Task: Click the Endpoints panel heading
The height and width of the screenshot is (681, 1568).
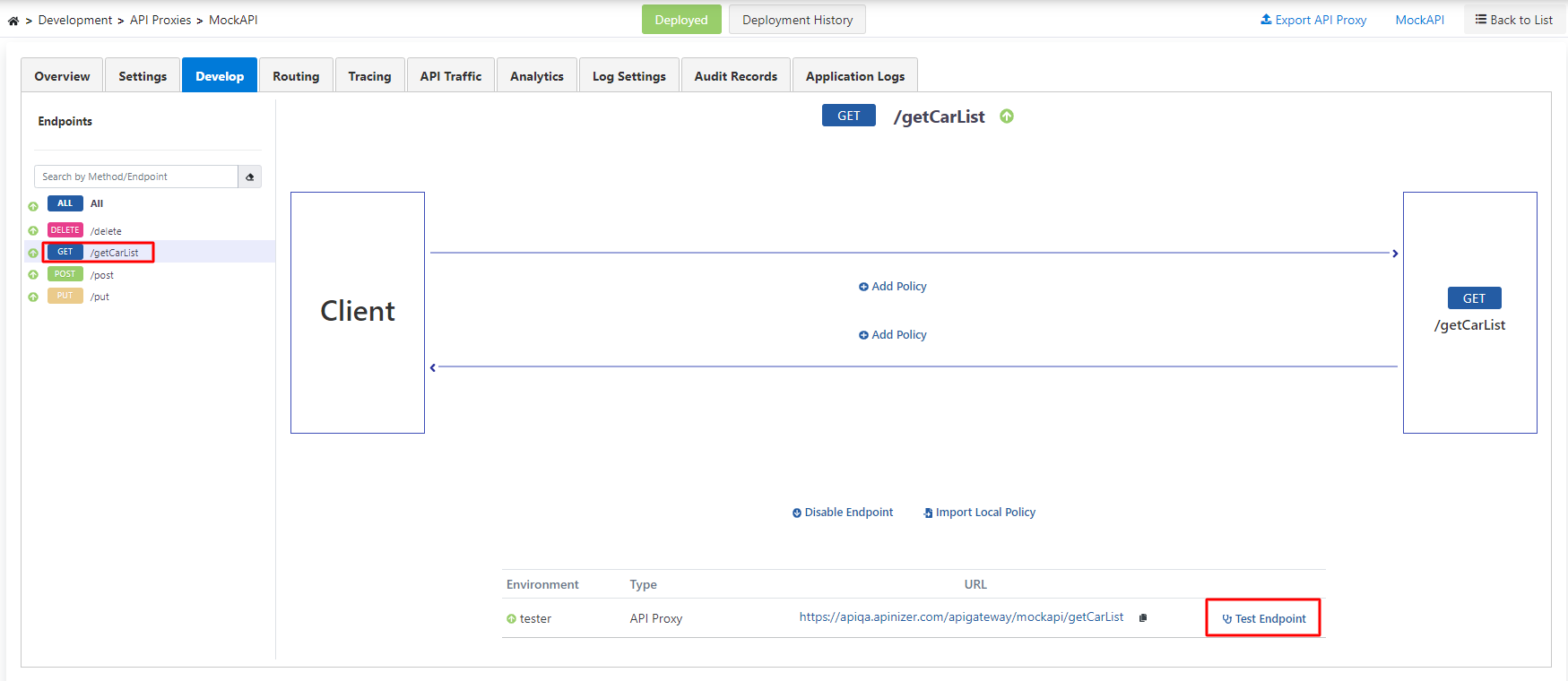Action: (65, 121)
